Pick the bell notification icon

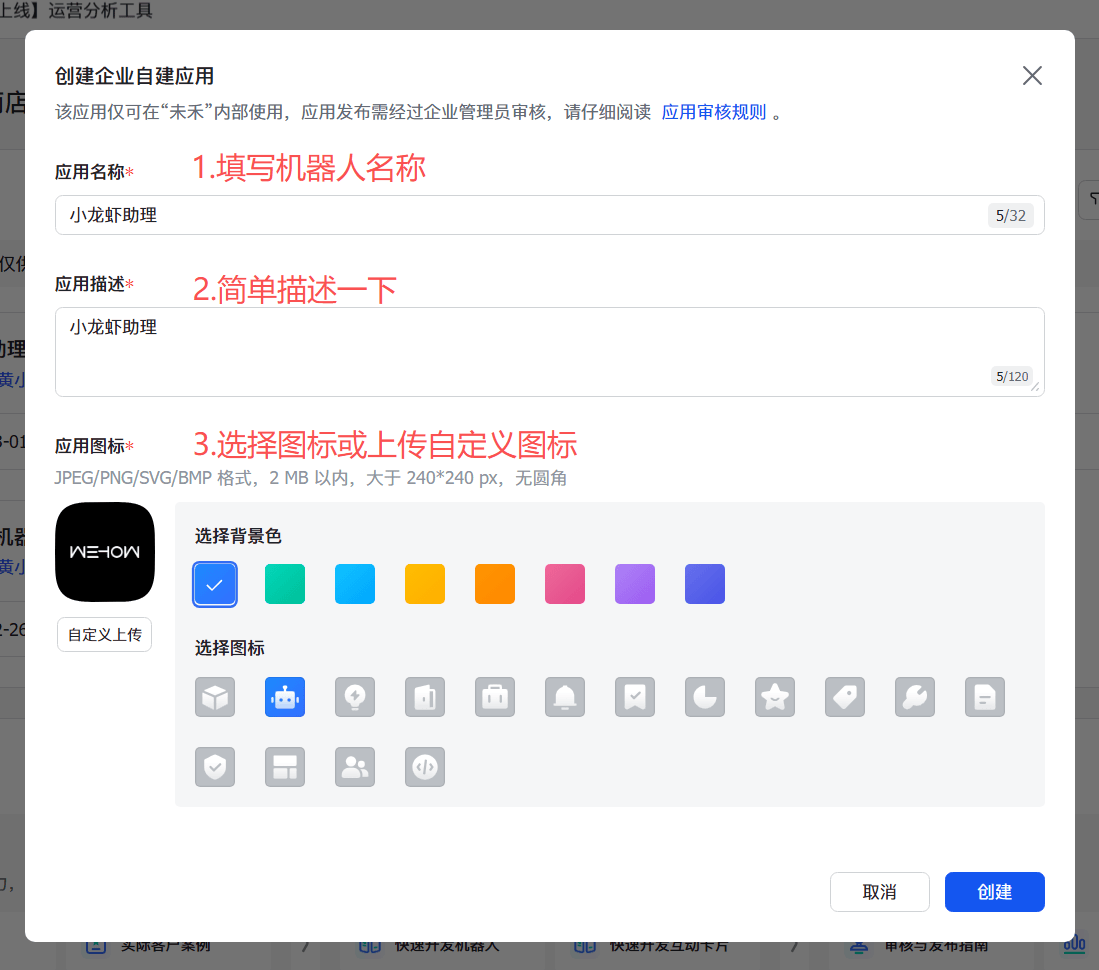pyautogui.click(x=565, y=697)
